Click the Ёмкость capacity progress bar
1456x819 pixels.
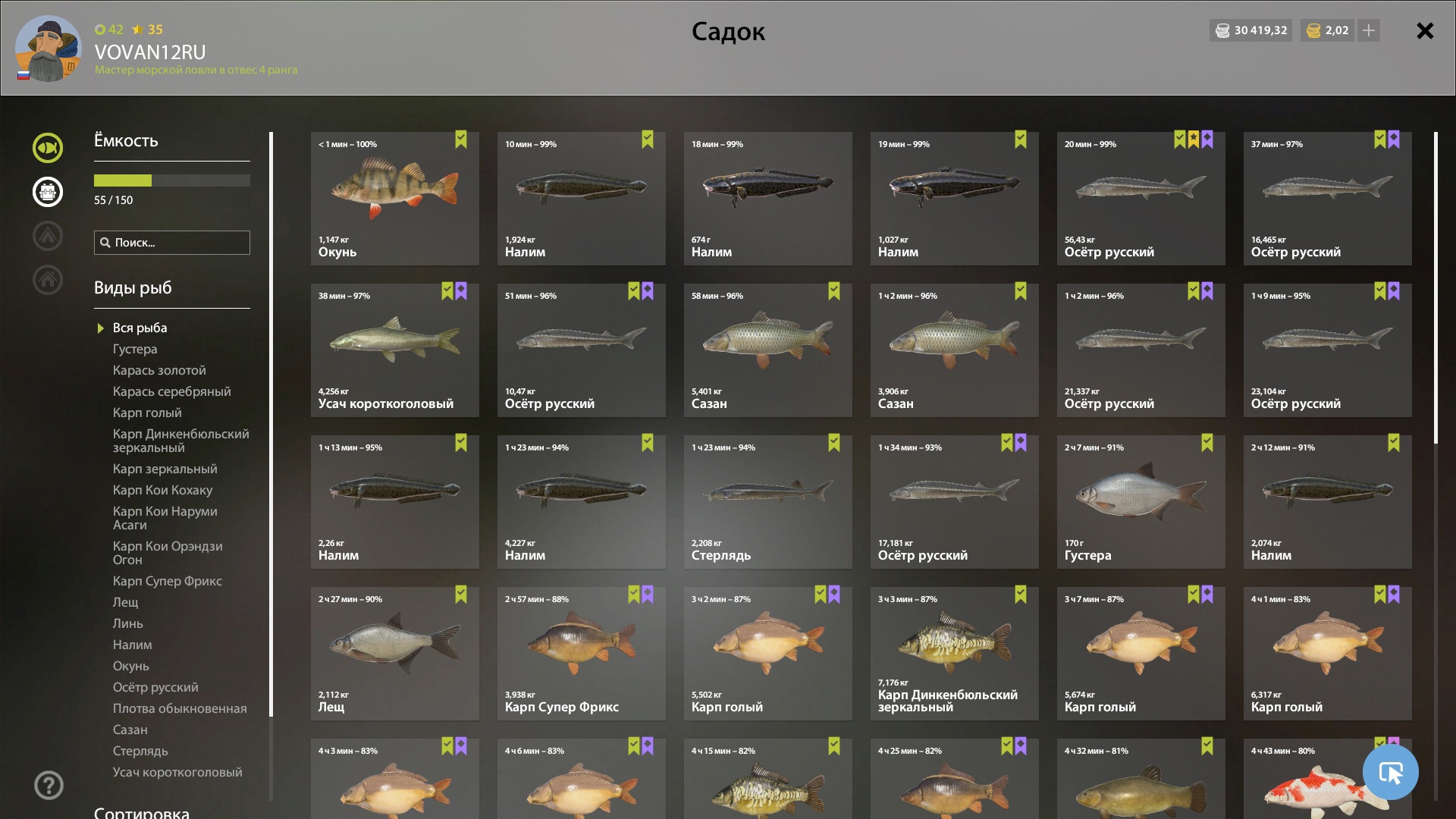pos(172,180)
